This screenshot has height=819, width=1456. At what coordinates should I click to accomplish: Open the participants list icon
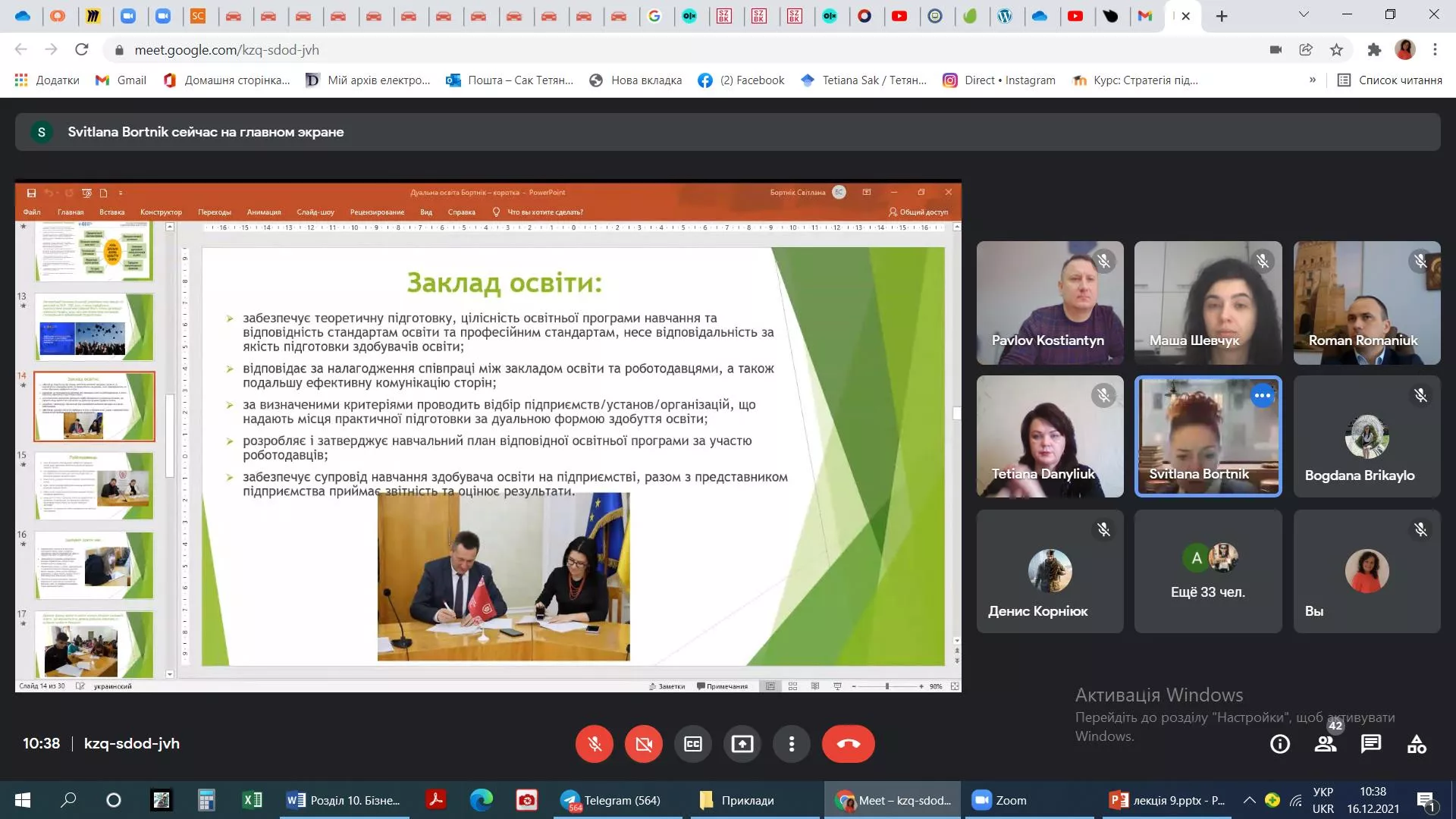[1325, 744]
